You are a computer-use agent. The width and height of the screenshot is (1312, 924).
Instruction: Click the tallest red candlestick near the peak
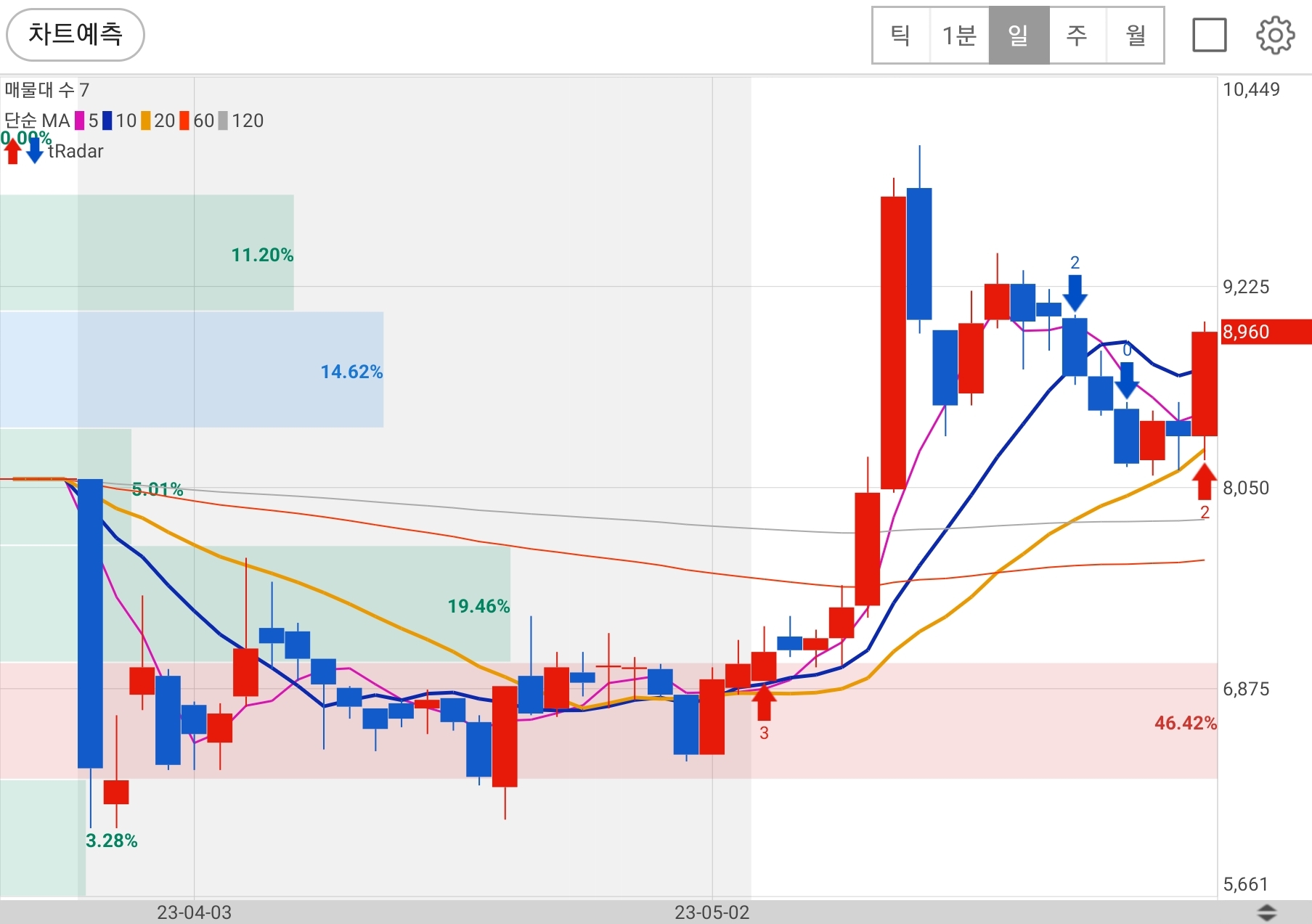[x=893, y=343]
